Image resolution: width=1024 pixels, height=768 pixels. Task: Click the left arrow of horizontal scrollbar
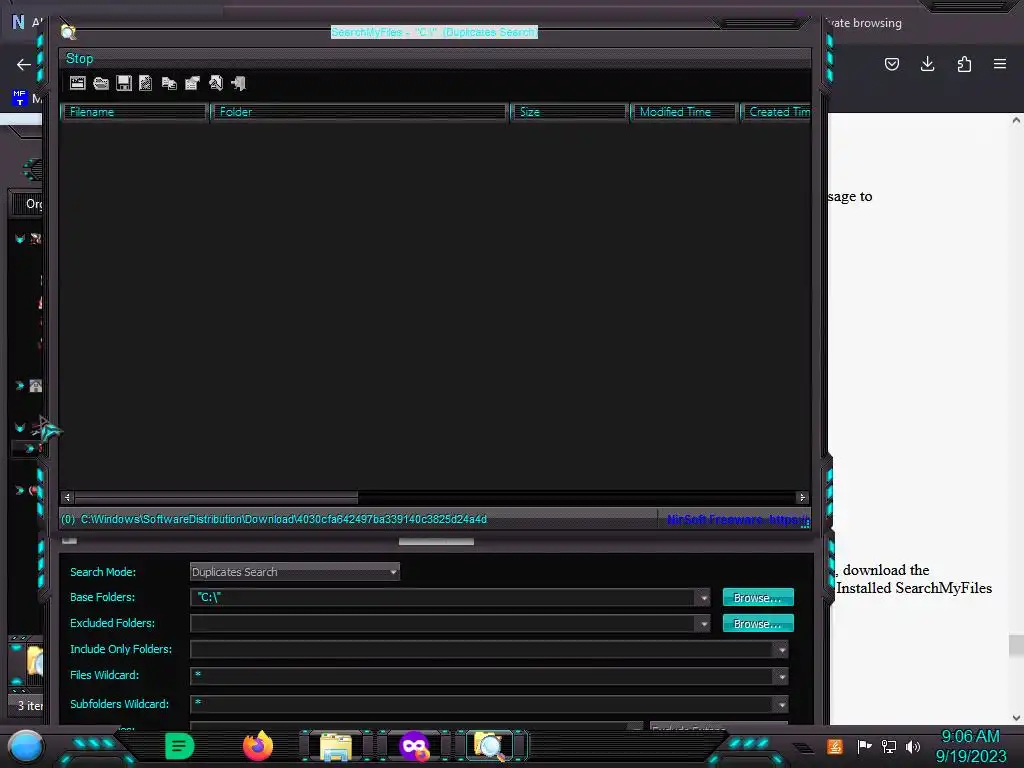click(x=67, y=498)
